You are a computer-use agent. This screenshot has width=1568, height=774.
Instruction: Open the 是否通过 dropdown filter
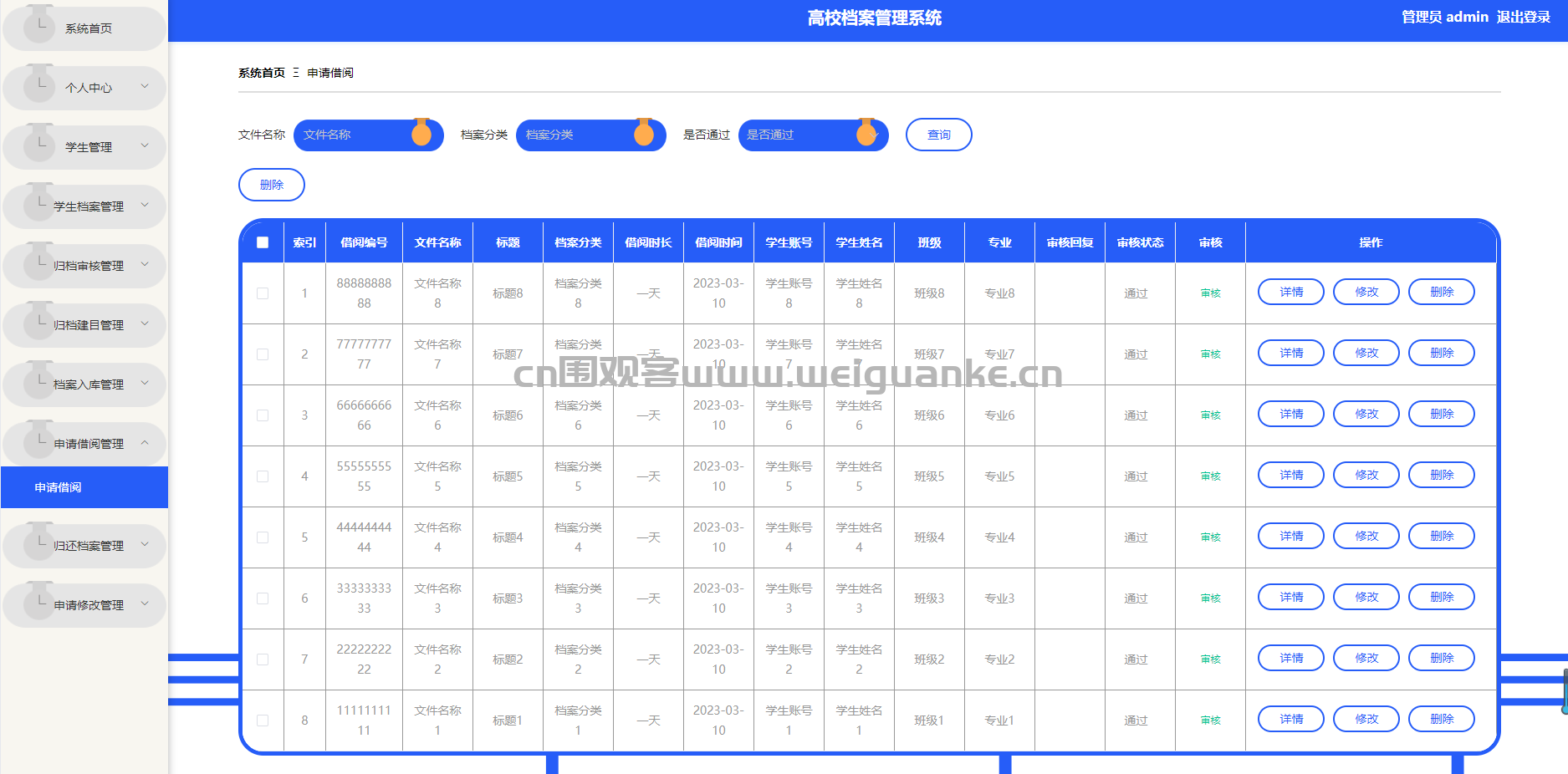(x=811, y=135)
